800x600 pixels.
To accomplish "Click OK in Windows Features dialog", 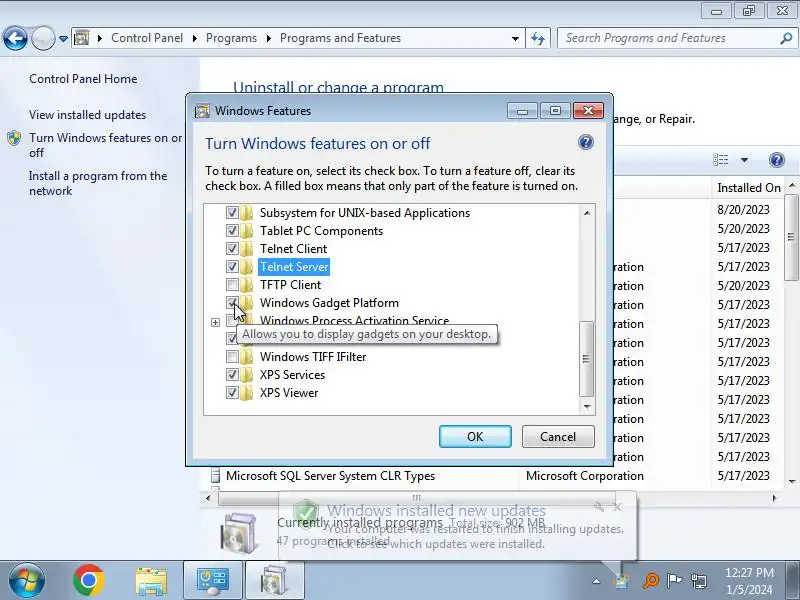I will pyautogui.click(x=475, y=437).
